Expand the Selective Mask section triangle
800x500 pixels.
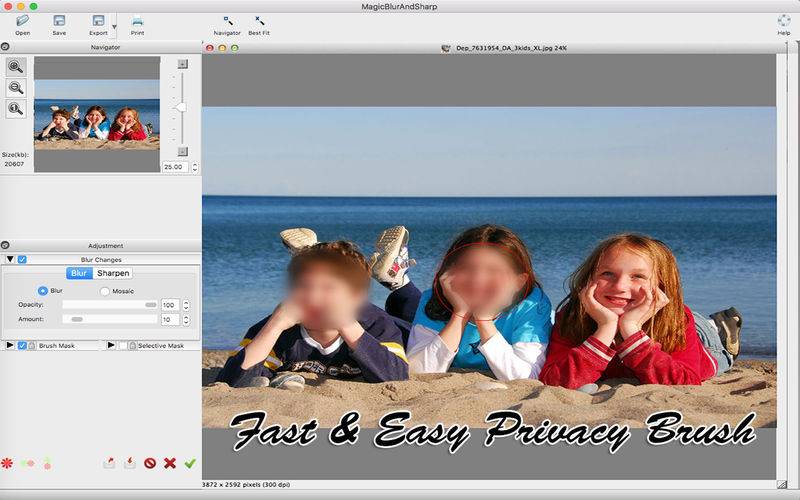(111, 345)
